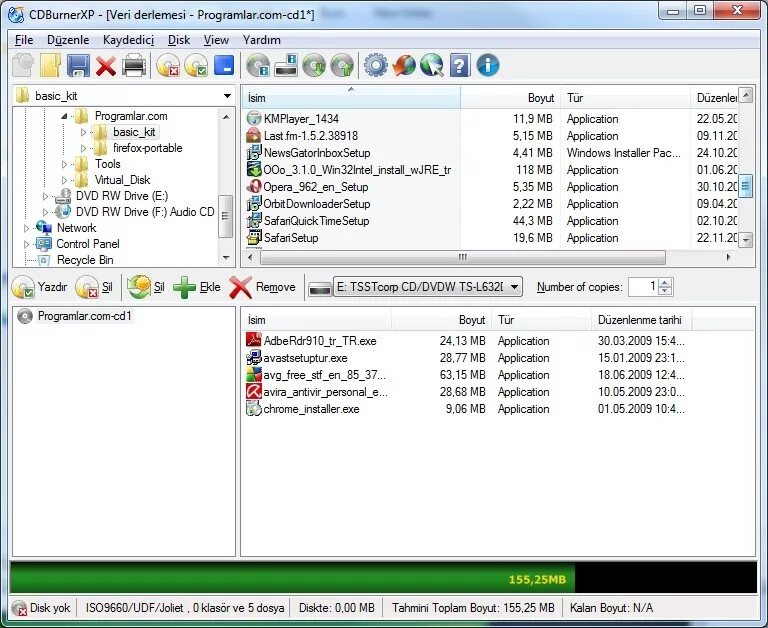Screen dimensions: 768x628
Task: Click the new compilation page icon
Action: pos(23,66)
